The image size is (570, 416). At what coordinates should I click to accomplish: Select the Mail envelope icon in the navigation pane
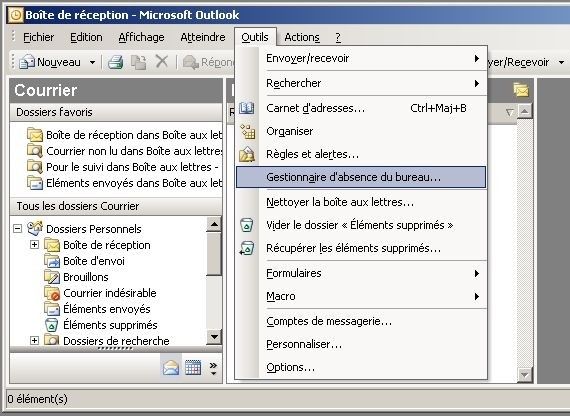(x=171, y=367)
